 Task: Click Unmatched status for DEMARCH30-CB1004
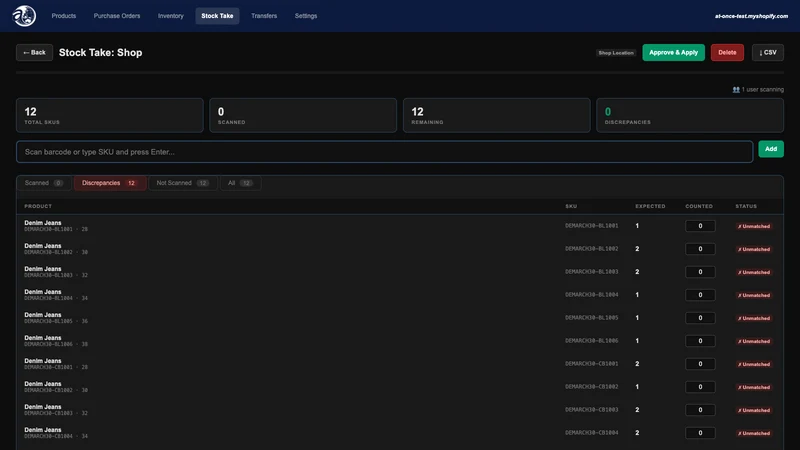pos(754,433)
